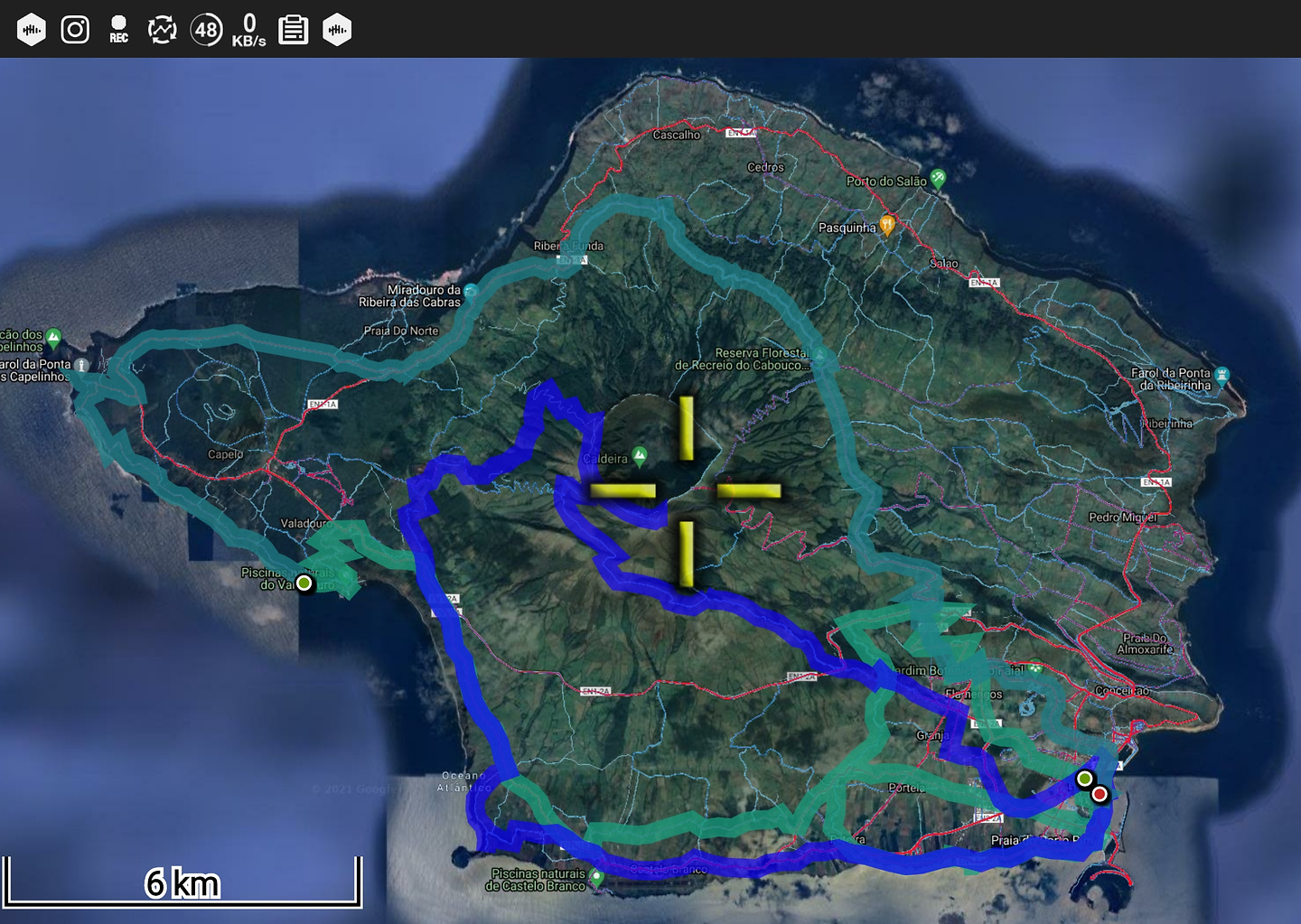Click the telemetry sync refresh icon

[161, 28]
